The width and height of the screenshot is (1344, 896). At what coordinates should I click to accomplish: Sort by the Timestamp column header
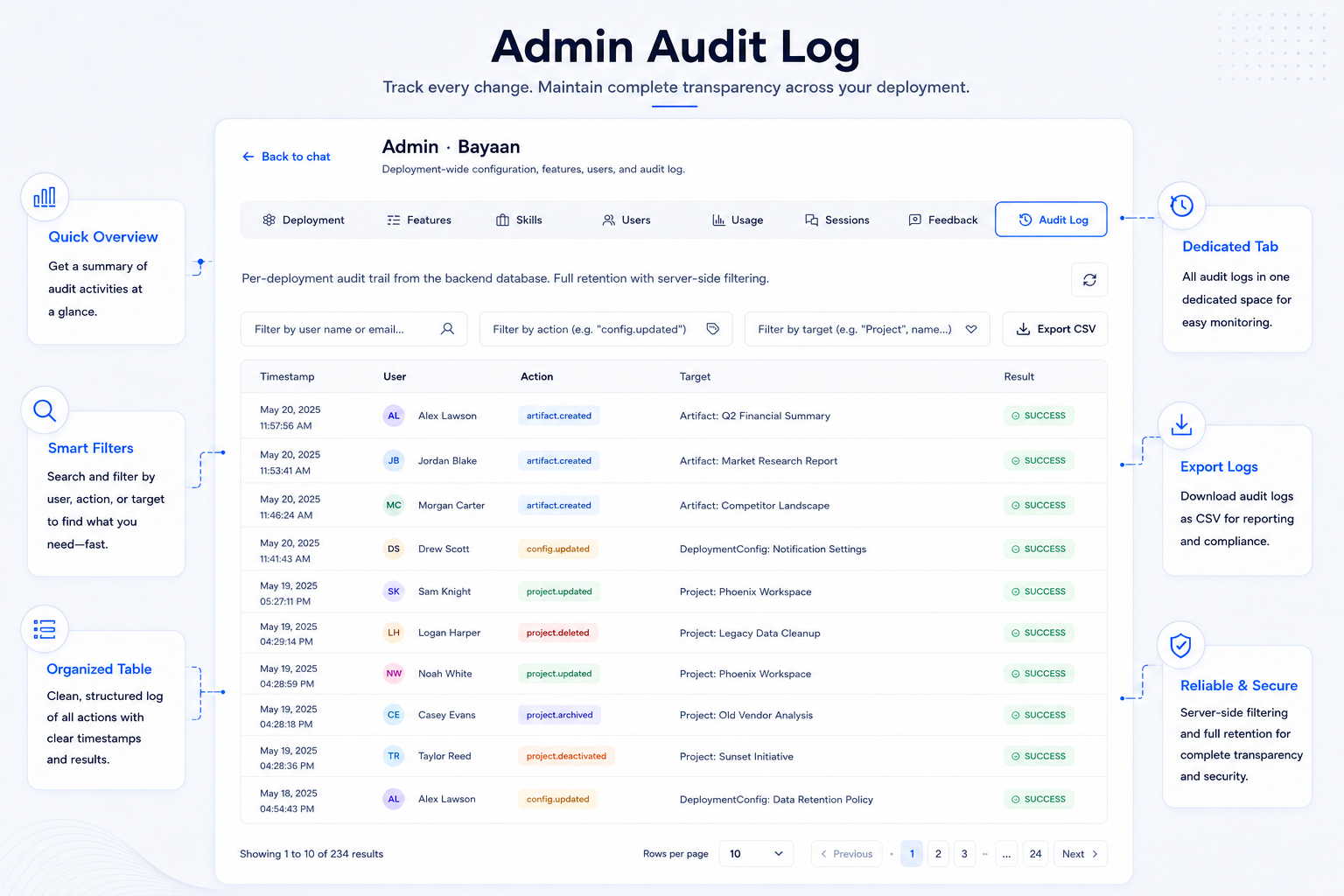287,376
